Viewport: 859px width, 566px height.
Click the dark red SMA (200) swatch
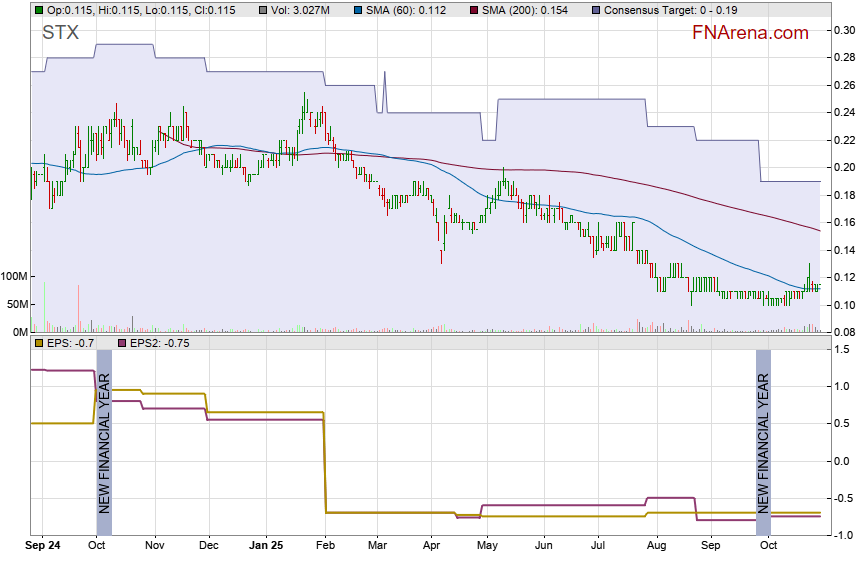[474, 9]
